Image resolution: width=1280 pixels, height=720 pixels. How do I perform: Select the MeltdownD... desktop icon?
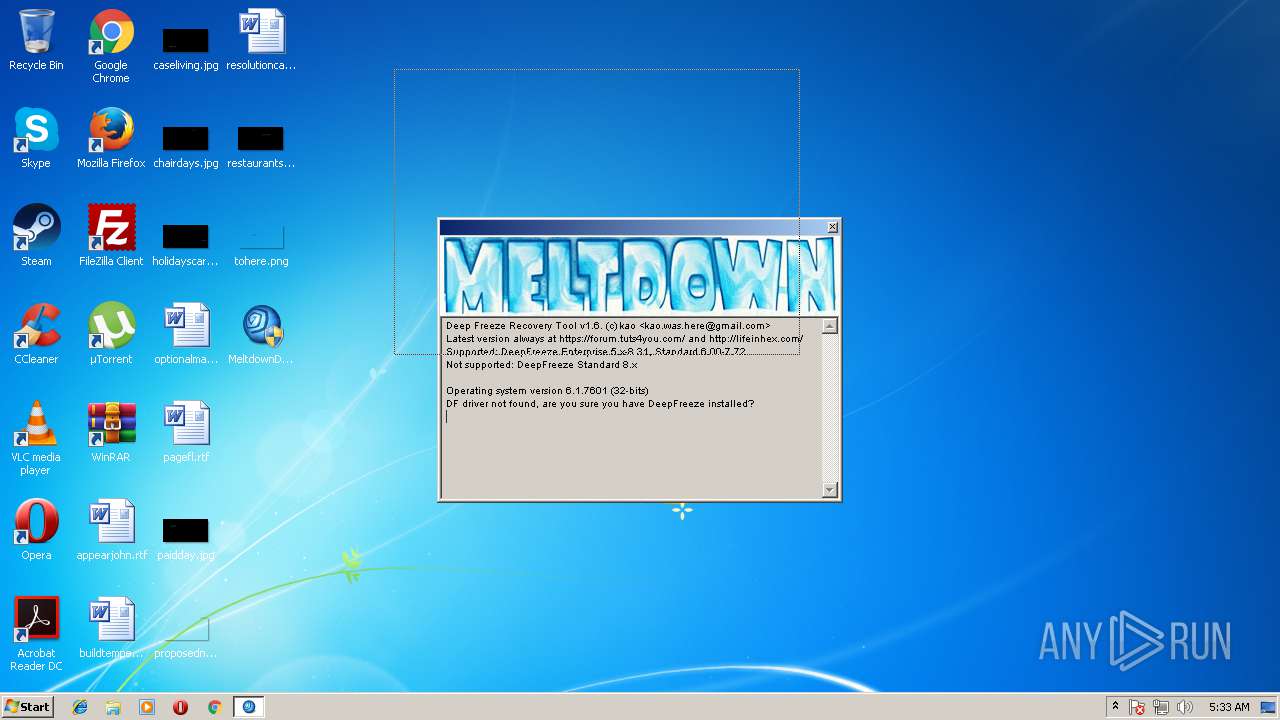coord(261,334)
